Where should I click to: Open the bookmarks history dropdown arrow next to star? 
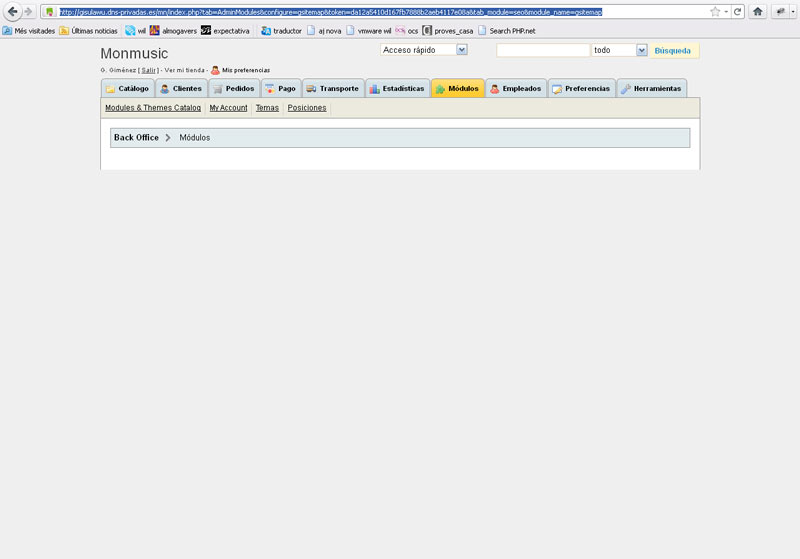[726, 12]
